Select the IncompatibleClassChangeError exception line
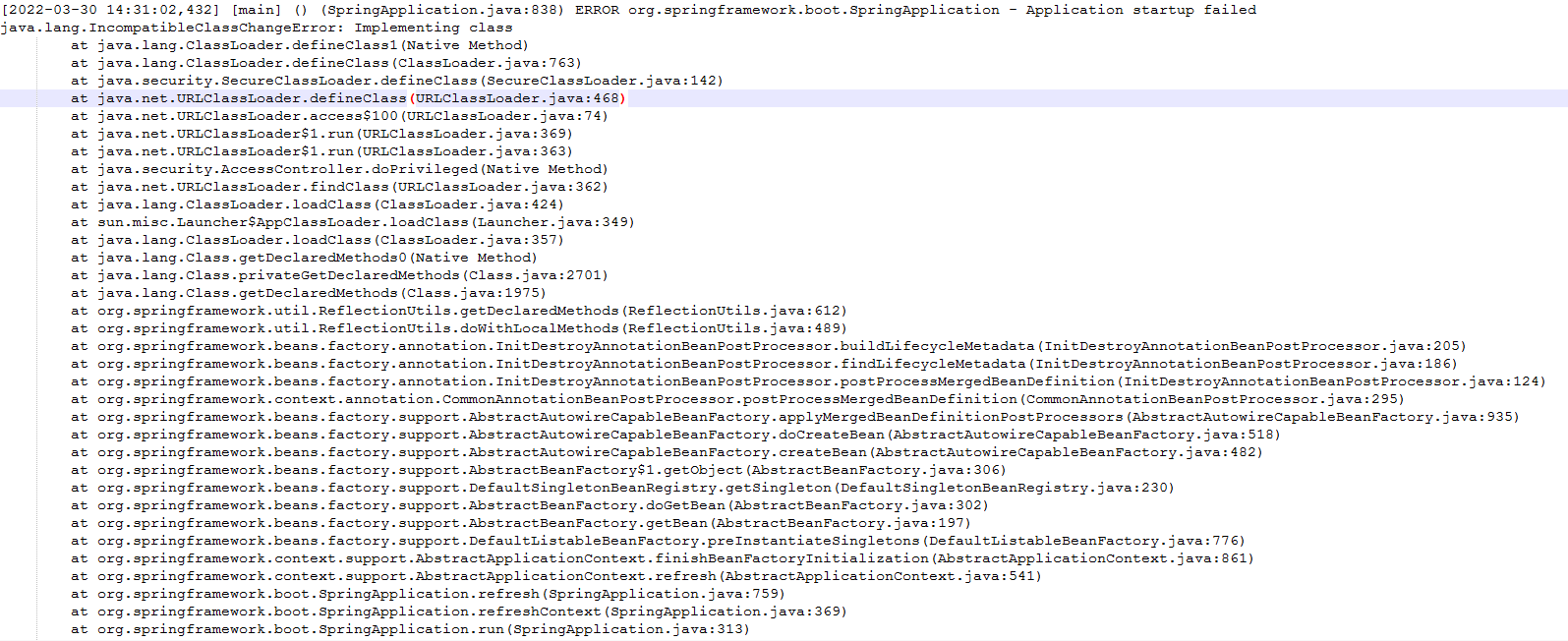The image size is (1568, 641). point(257,28)
